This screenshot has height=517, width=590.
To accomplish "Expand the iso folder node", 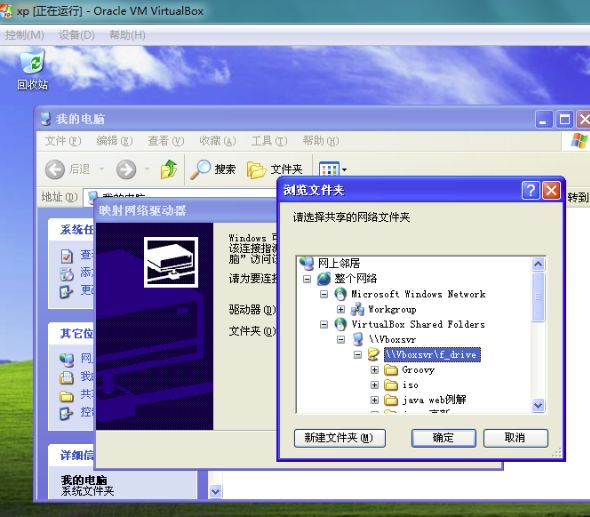I will (374, 385).
